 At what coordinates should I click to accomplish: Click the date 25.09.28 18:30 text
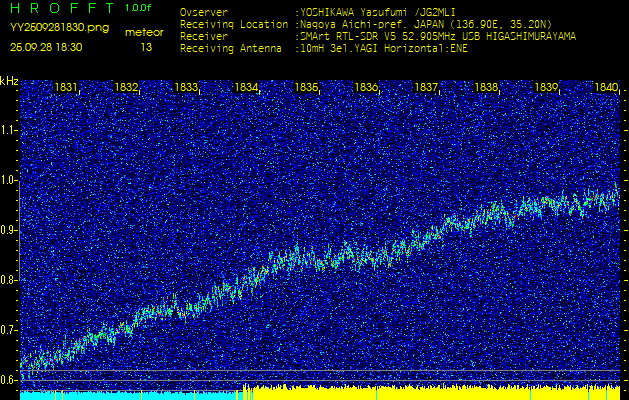[x=46, y=47]
